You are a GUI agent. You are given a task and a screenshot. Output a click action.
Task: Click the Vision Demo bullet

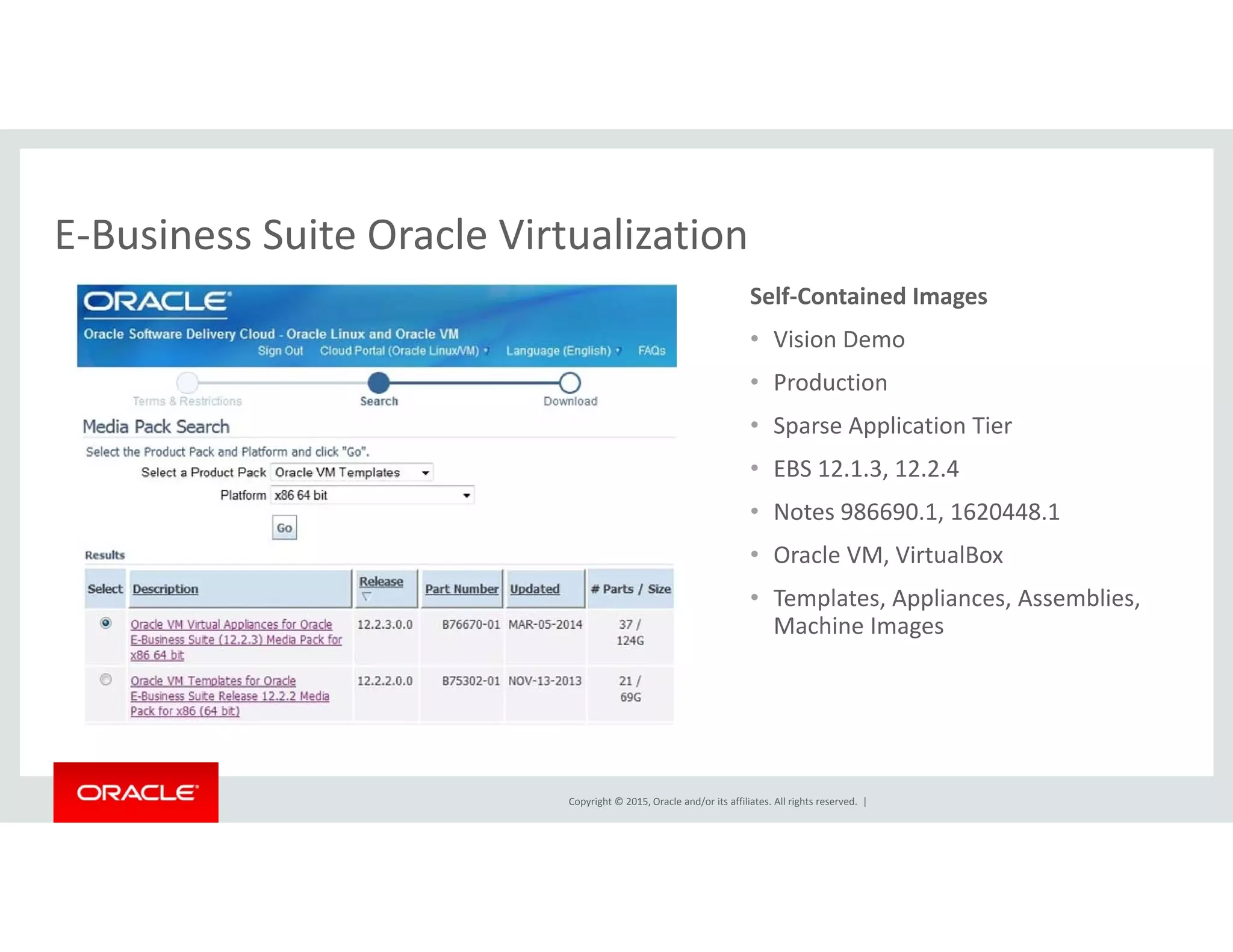[839, 339]
